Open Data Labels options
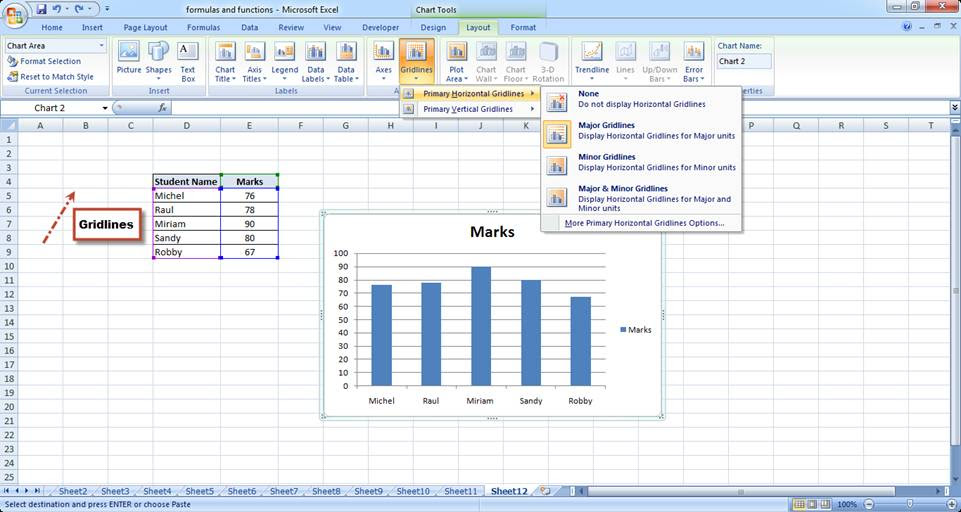This screenshot has width=961, height=512. [316, 61]
